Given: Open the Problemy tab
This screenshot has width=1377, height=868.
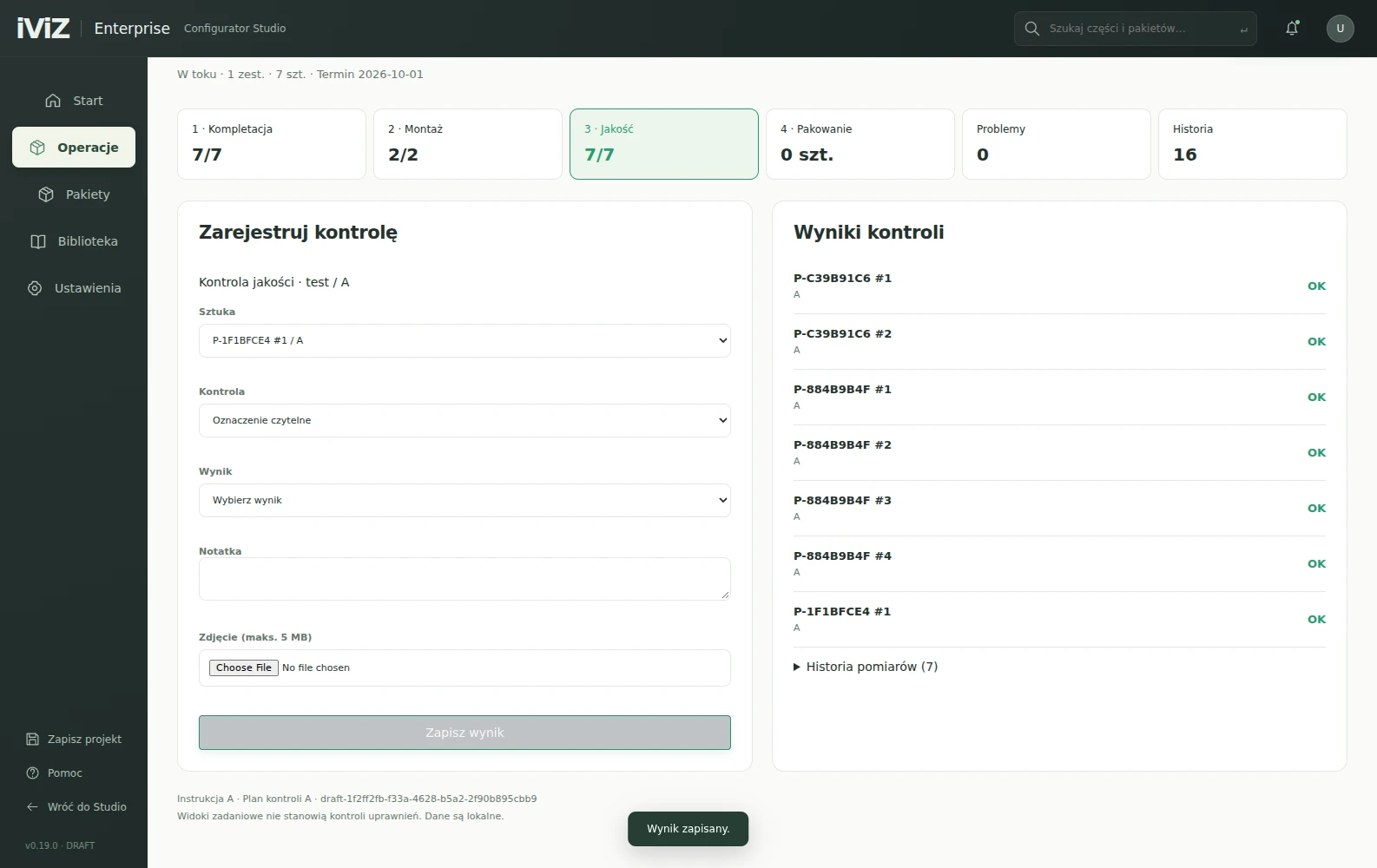Looking at the screenshot, I should pyautogui.click(x=1057, y=144).
